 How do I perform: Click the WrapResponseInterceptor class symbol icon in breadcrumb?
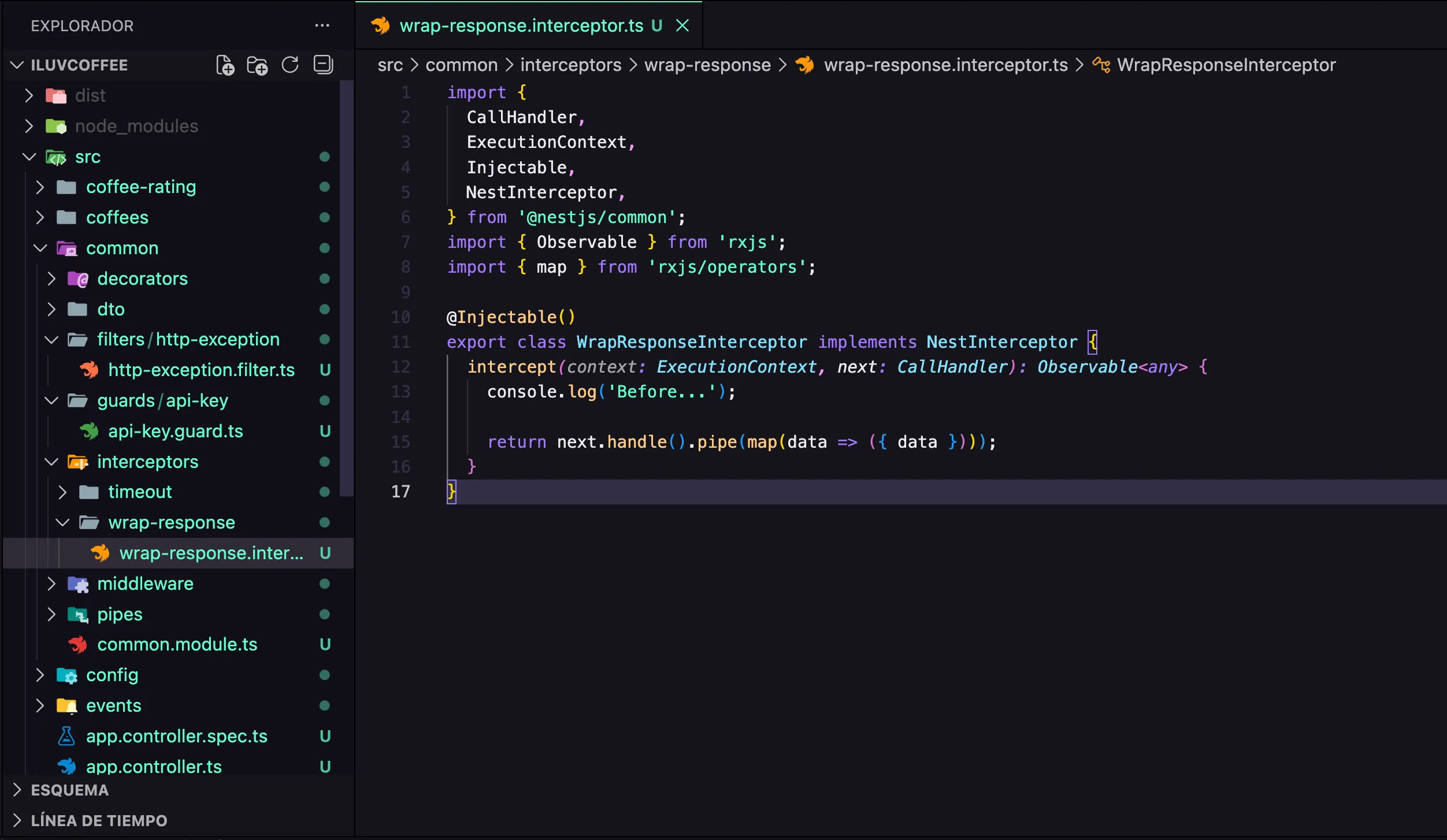pos(1101,65)
